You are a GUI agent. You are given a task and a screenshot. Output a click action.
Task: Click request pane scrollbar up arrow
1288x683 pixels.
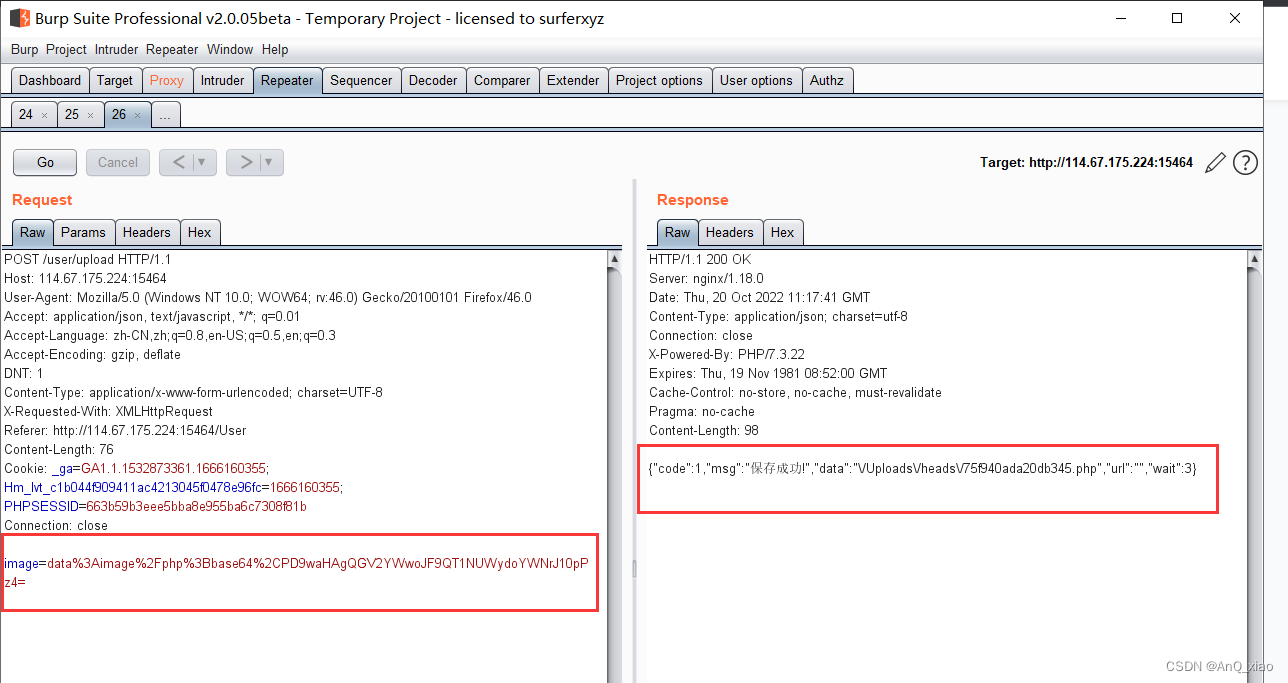(x=614, y=259)
